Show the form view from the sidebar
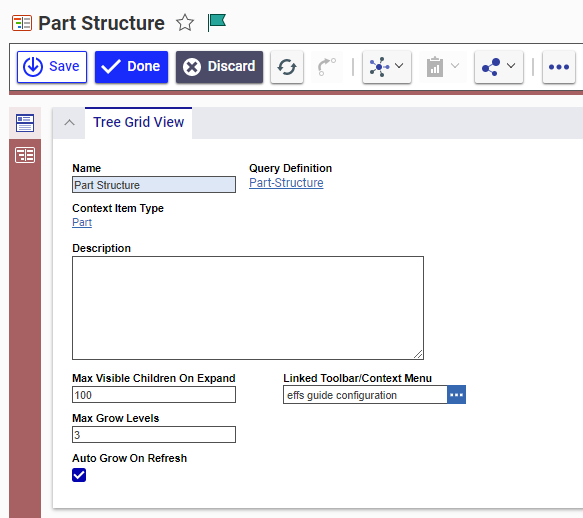 point(25,123)
